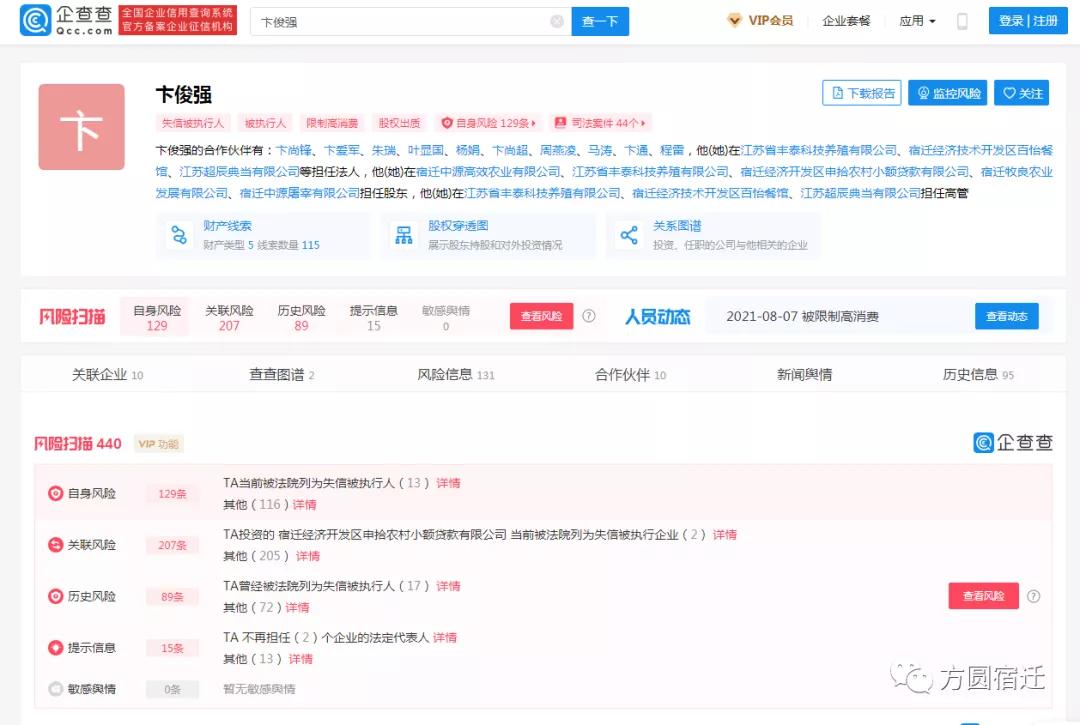Open the 企业套餐 link
The height and width of the screenshot is (725, 1080).
pos(846,21)
